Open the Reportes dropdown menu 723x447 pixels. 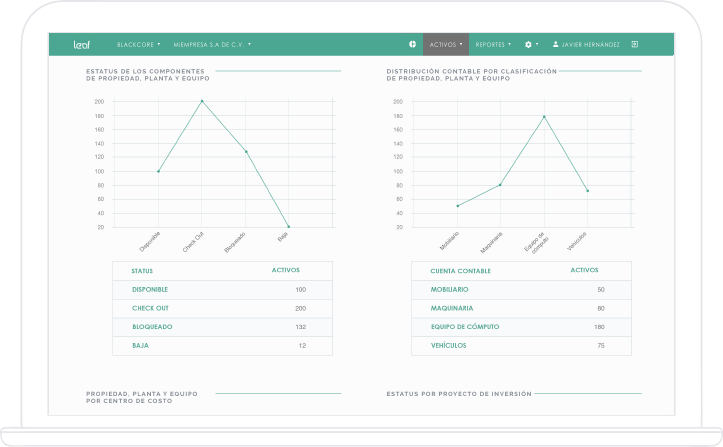point(493,45)
